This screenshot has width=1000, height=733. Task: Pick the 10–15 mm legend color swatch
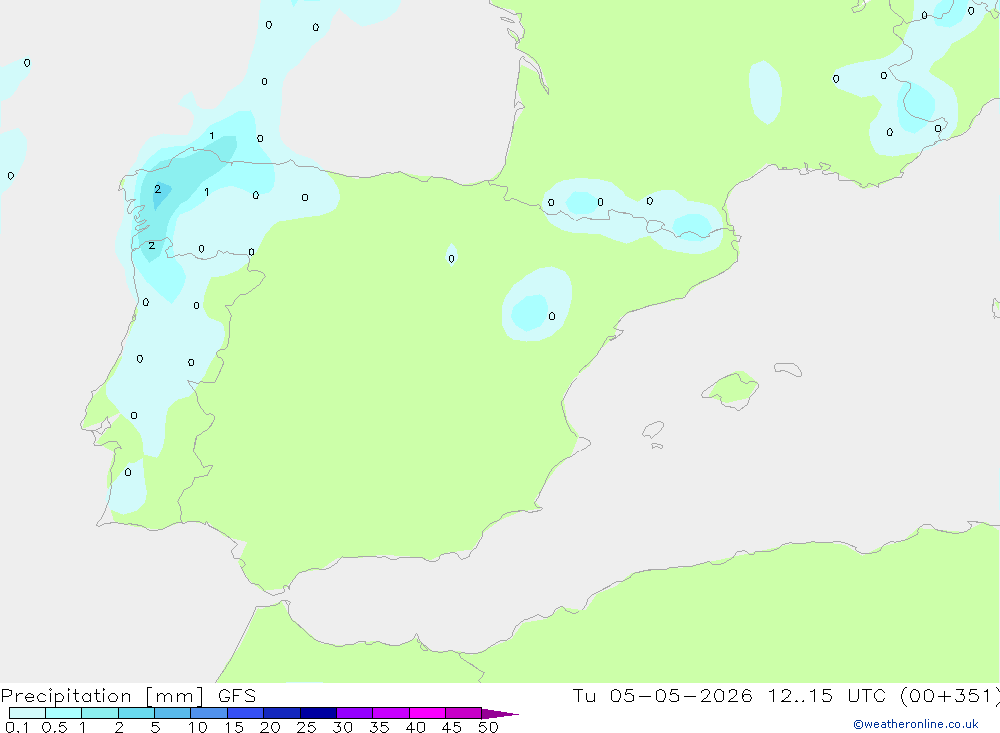coord(209,713)
